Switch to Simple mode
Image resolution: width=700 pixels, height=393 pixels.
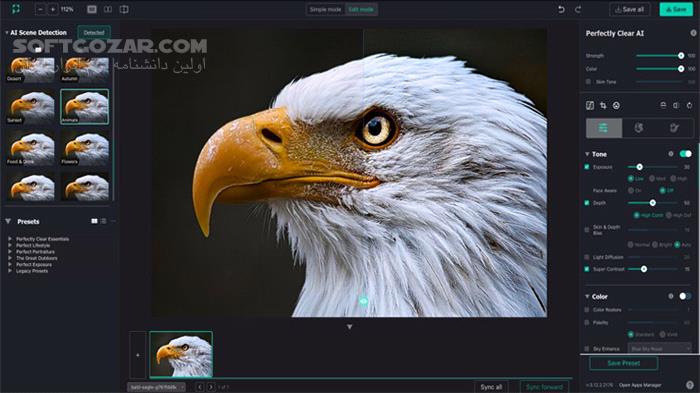click(x=325, y=9)
